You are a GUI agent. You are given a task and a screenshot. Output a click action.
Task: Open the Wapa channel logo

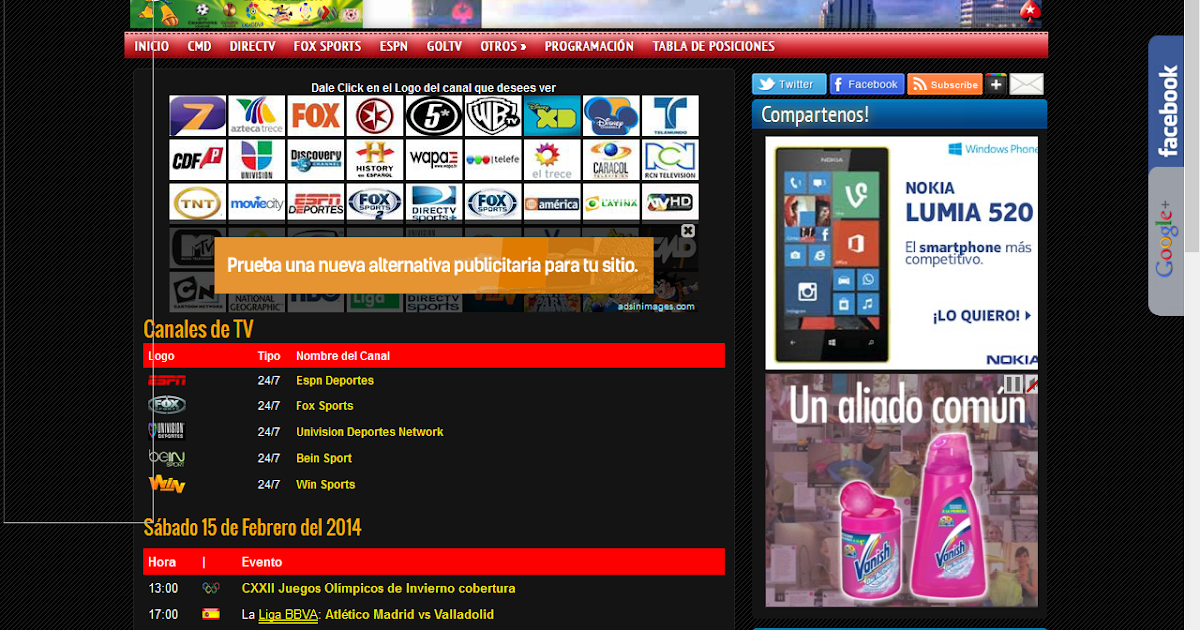tap(434, 160)
